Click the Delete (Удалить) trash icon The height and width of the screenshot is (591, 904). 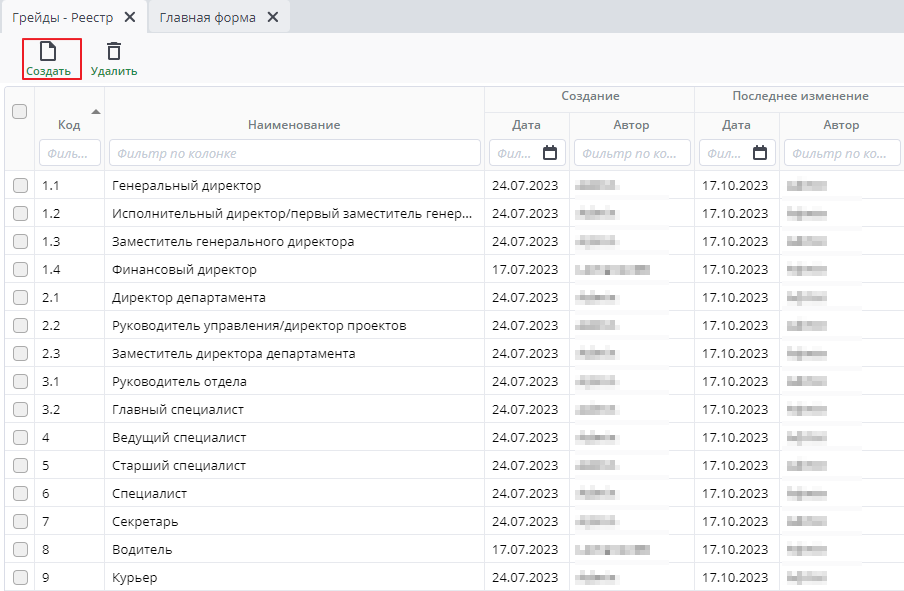114,52
